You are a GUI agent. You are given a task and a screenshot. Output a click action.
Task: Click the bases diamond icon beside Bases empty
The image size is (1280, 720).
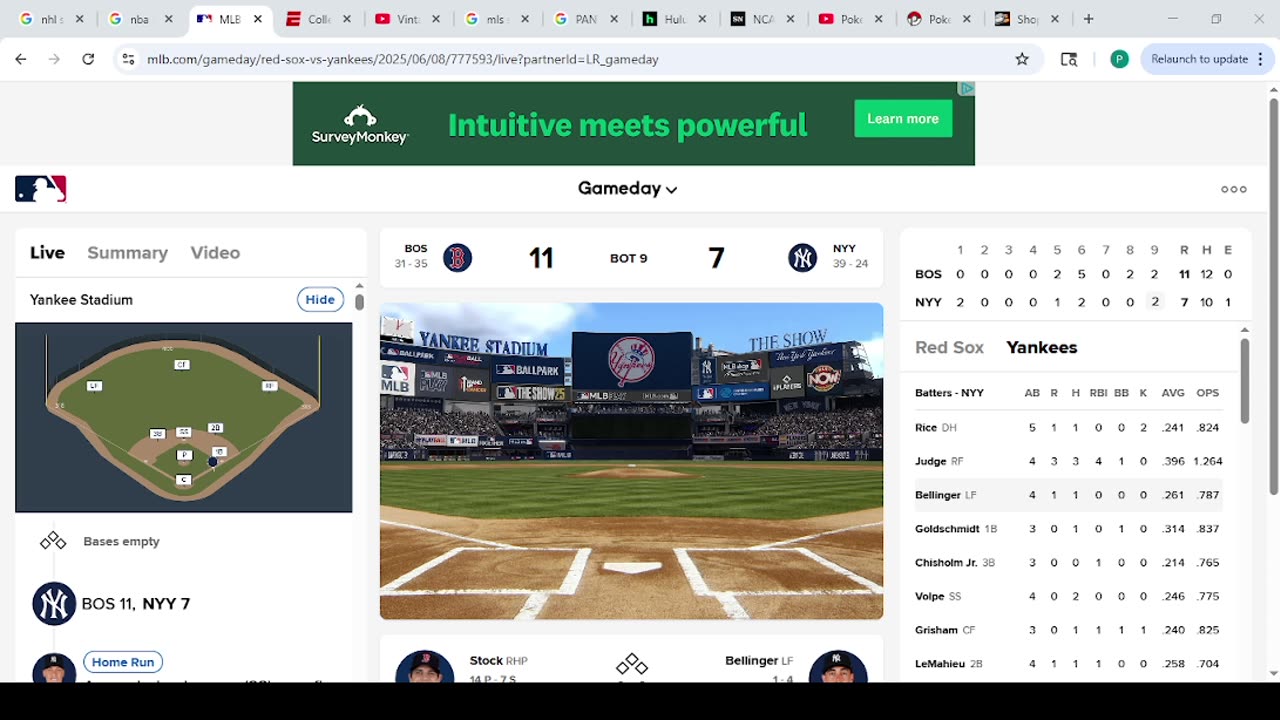(x=53, y=541)
